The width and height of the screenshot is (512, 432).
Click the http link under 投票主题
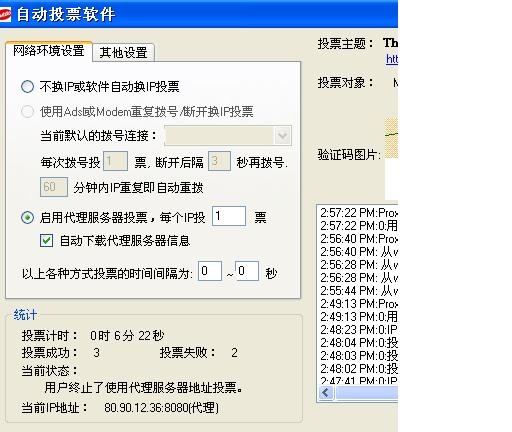(x=392, y=59)
